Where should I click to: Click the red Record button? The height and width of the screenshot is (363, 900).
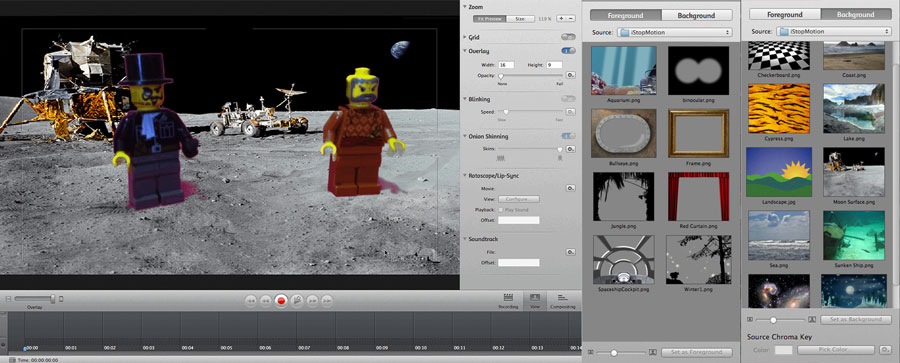point(281,300)
